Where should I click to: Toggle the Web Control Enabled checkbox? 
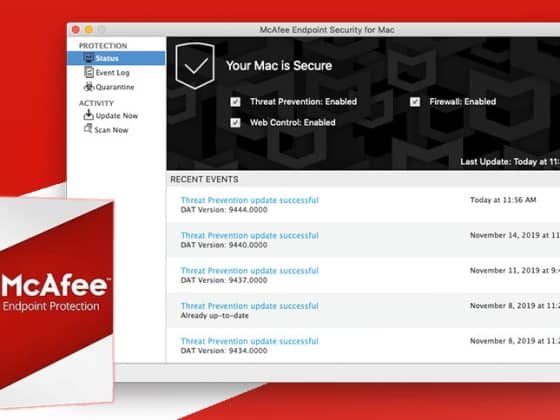[235, 123]
